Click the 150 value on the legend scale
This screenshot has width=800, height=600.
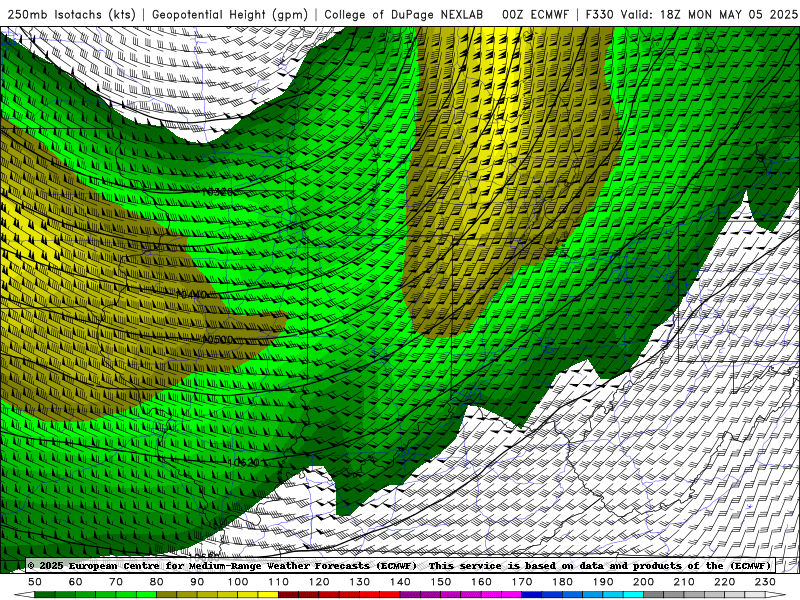(441, 582)
